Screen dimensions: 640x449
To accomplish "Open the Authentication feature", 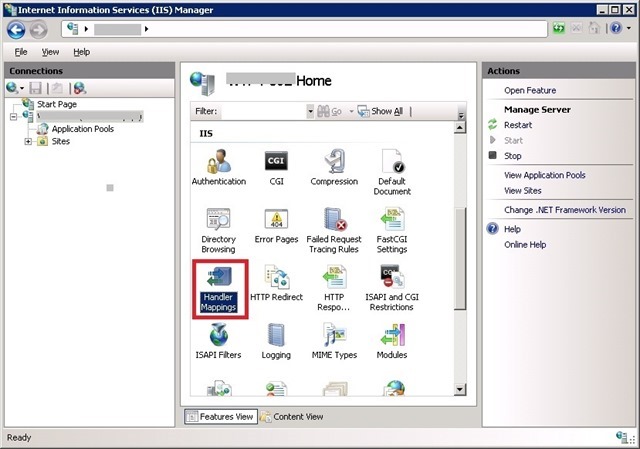I will [219, 167].
